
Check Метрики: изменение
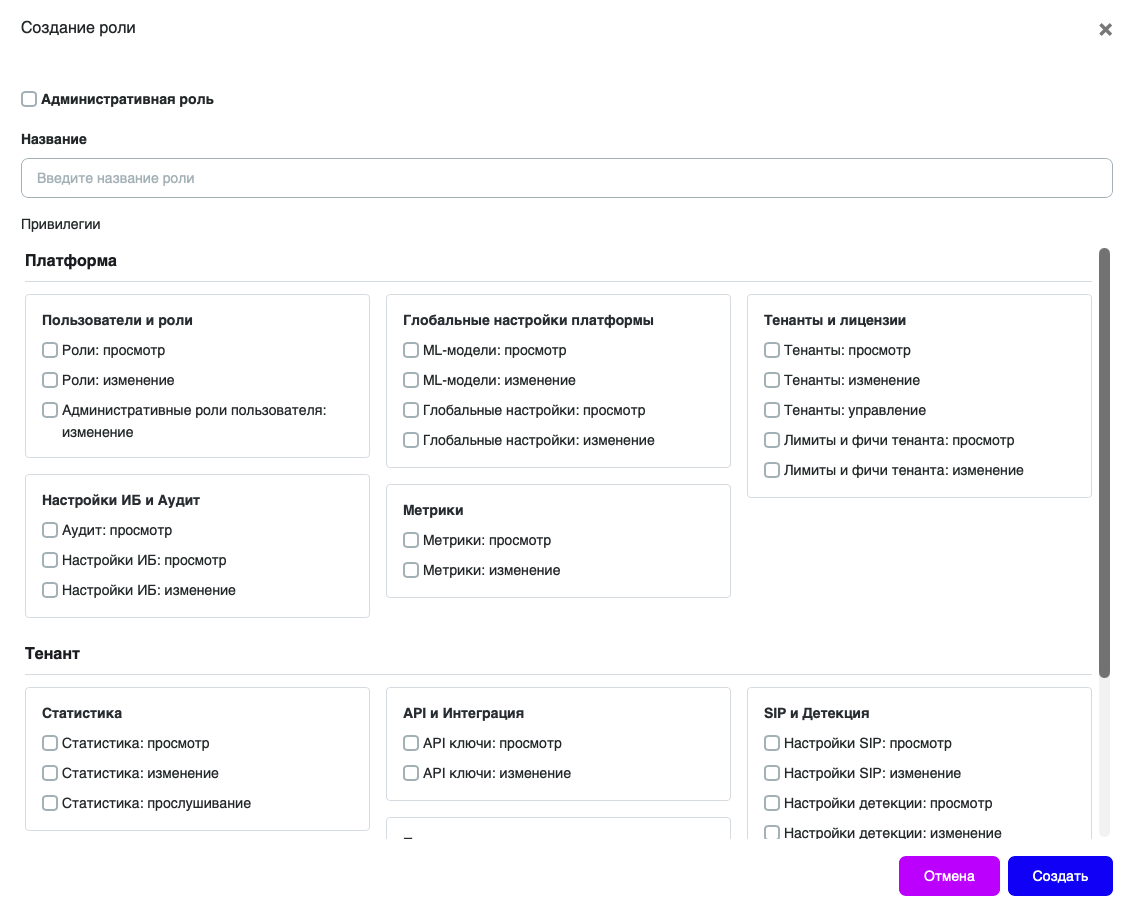411,570
